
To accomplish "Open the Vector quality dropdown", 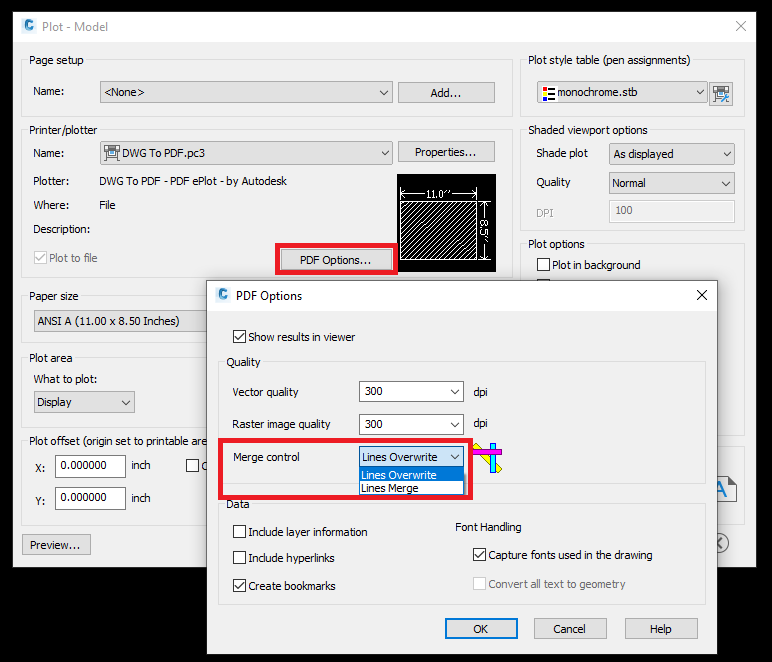I will click(411, 391).
